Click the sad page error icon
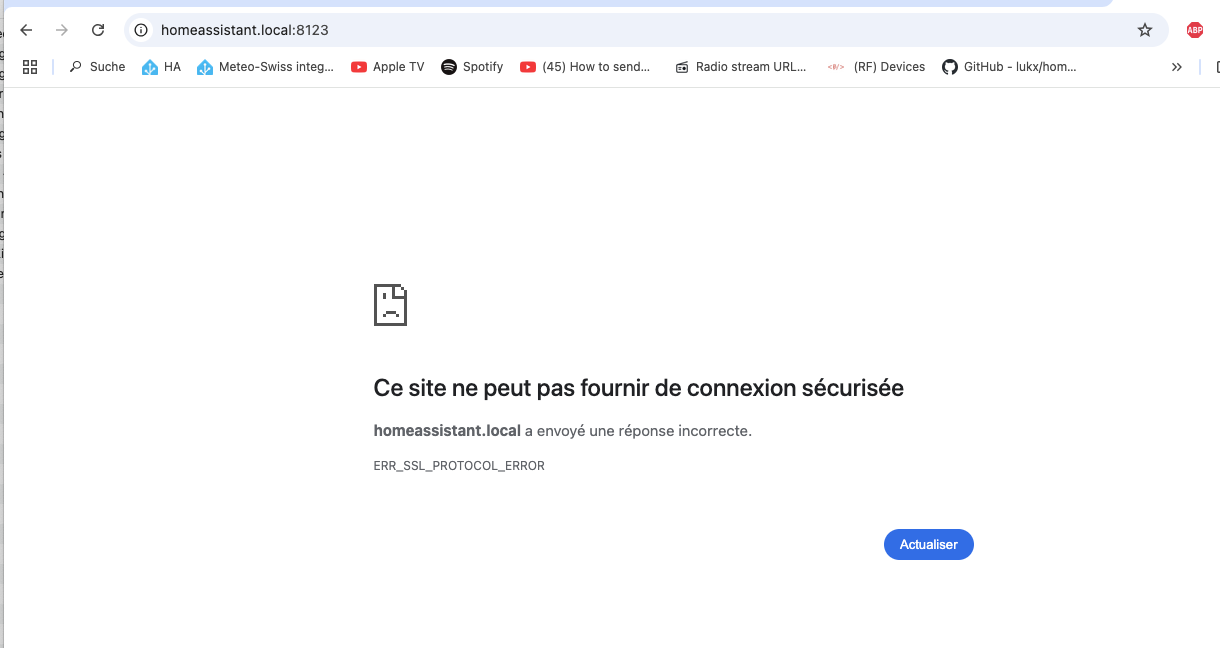 pos(390,305)
